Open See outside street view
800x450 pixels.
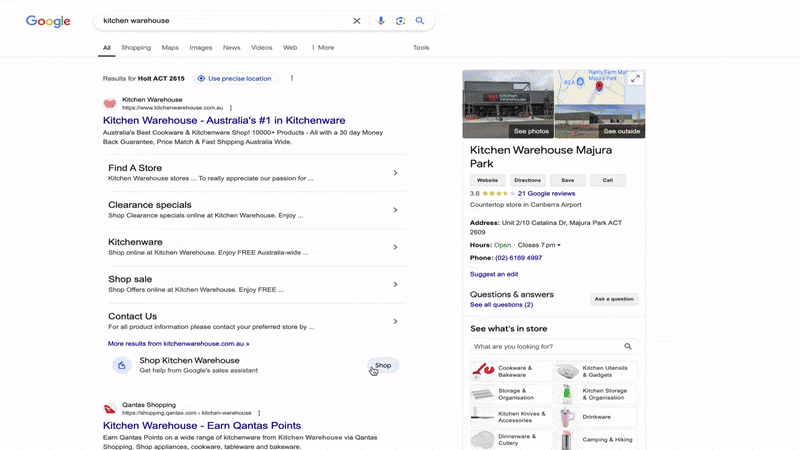[621, 131]
